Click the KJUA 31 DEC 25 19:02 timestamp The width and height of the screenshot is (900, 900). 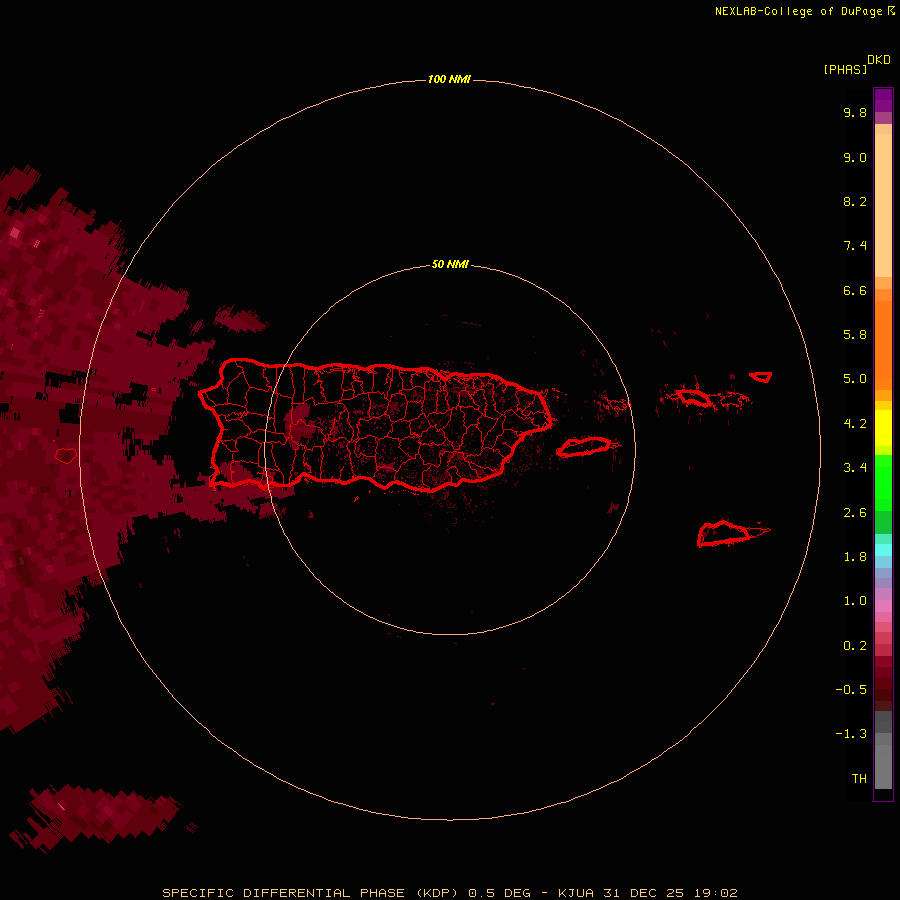(x=647, y=893)
